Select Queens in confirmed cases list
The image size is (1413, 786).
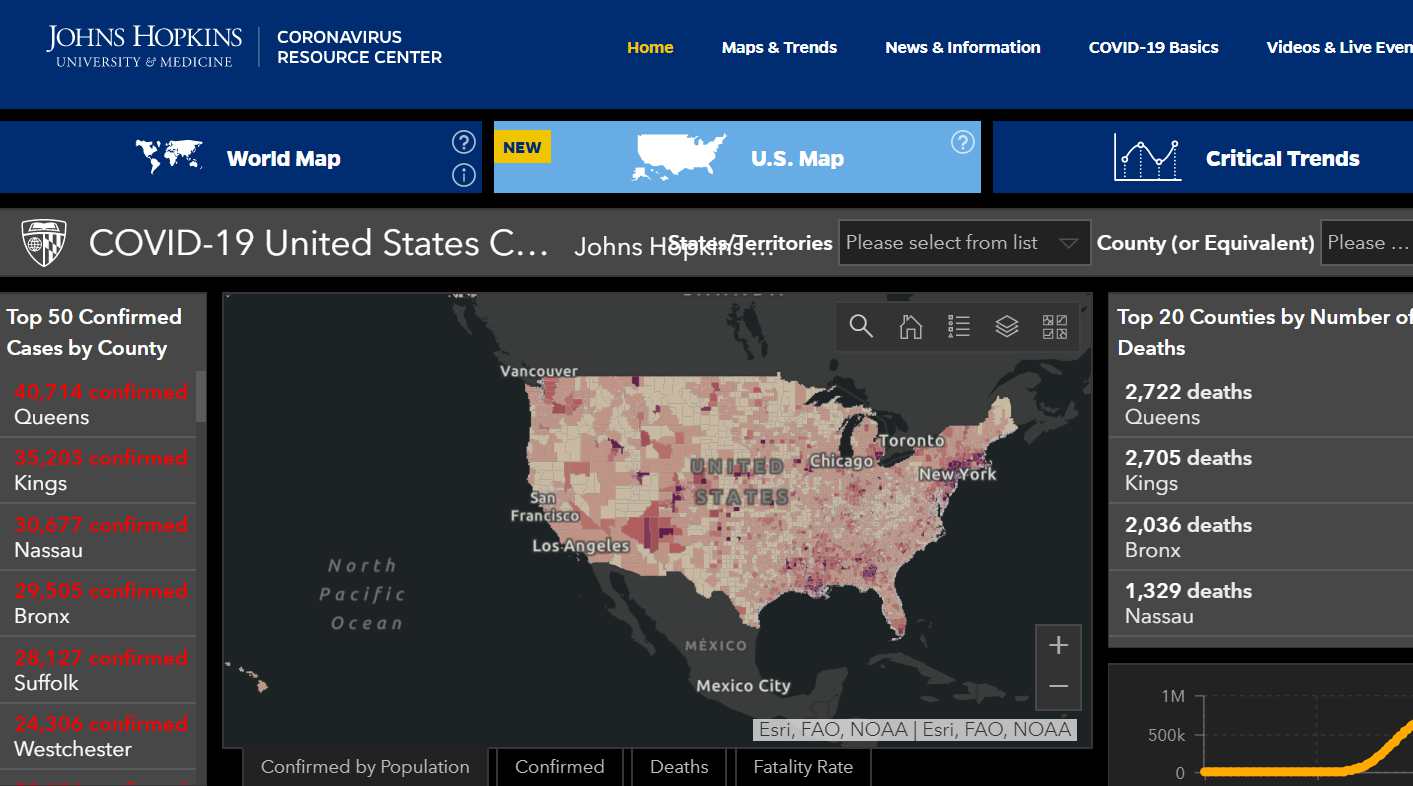point(98,404)
